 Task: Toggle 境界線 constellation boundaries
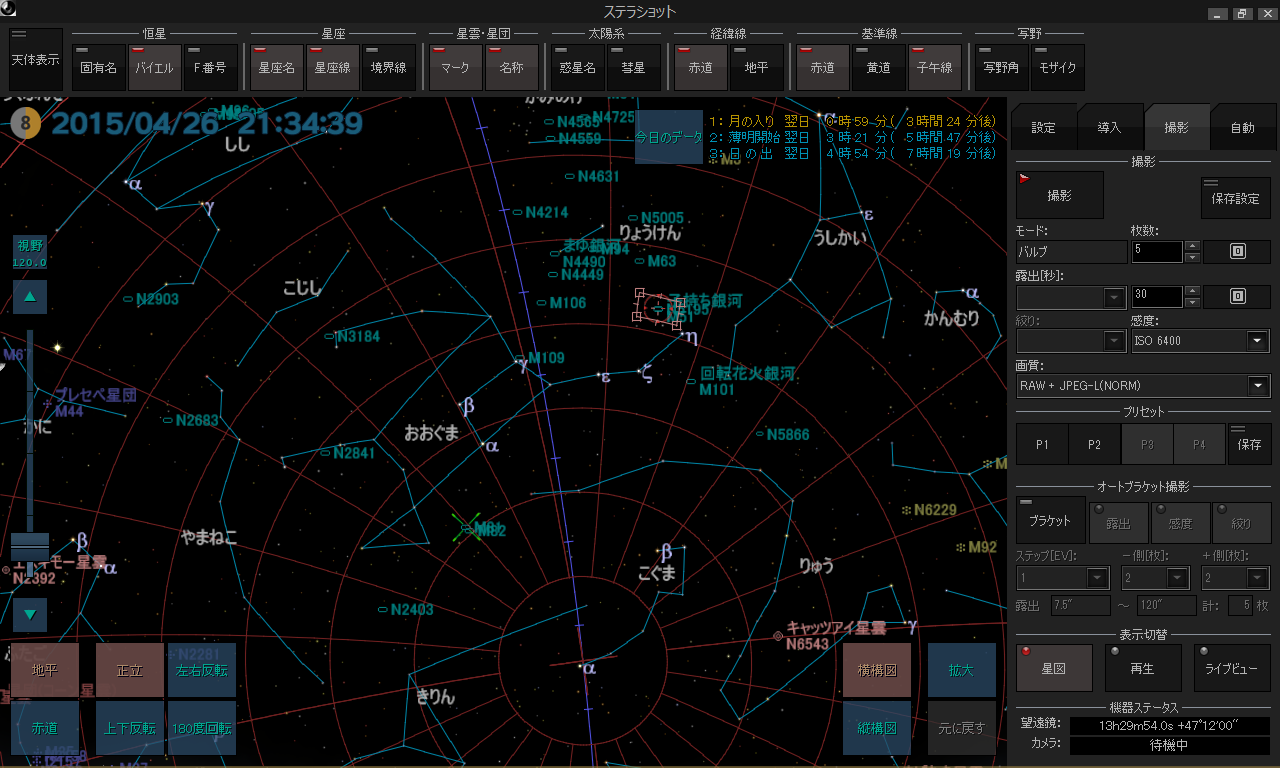[x=389, y=67]
